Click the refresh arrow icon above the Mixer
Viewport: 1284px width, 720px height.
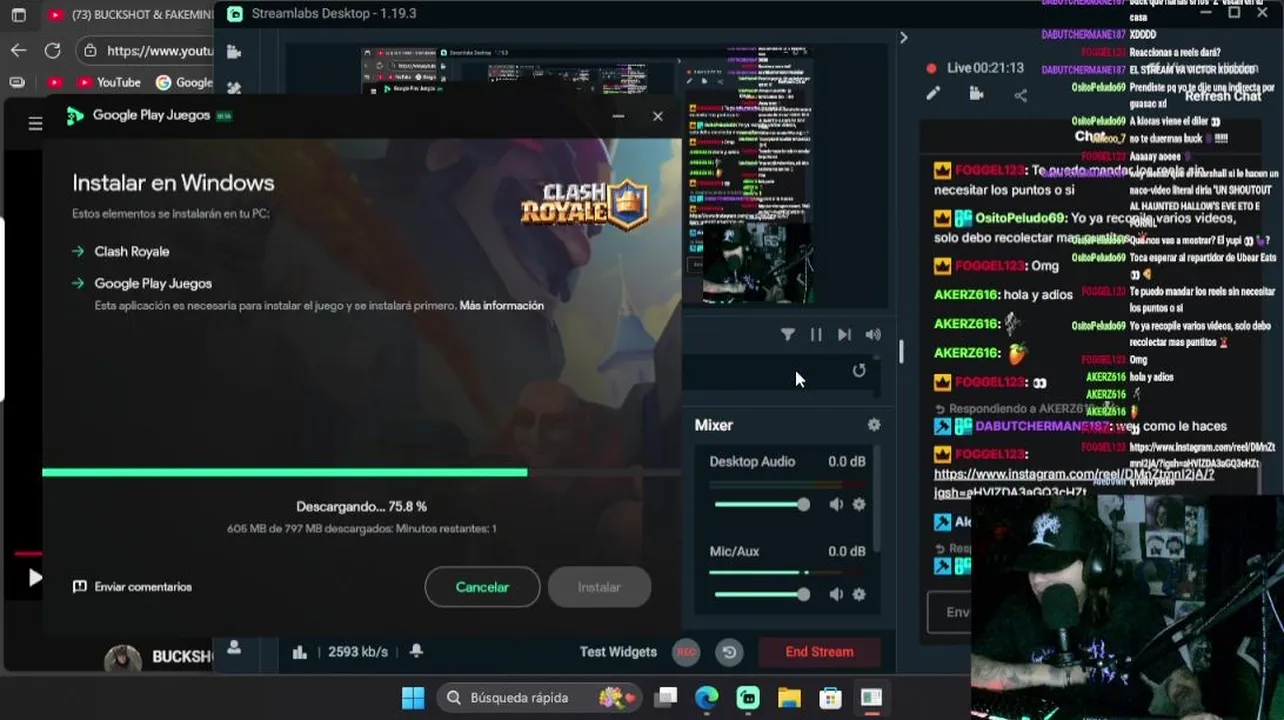(859, 371)
